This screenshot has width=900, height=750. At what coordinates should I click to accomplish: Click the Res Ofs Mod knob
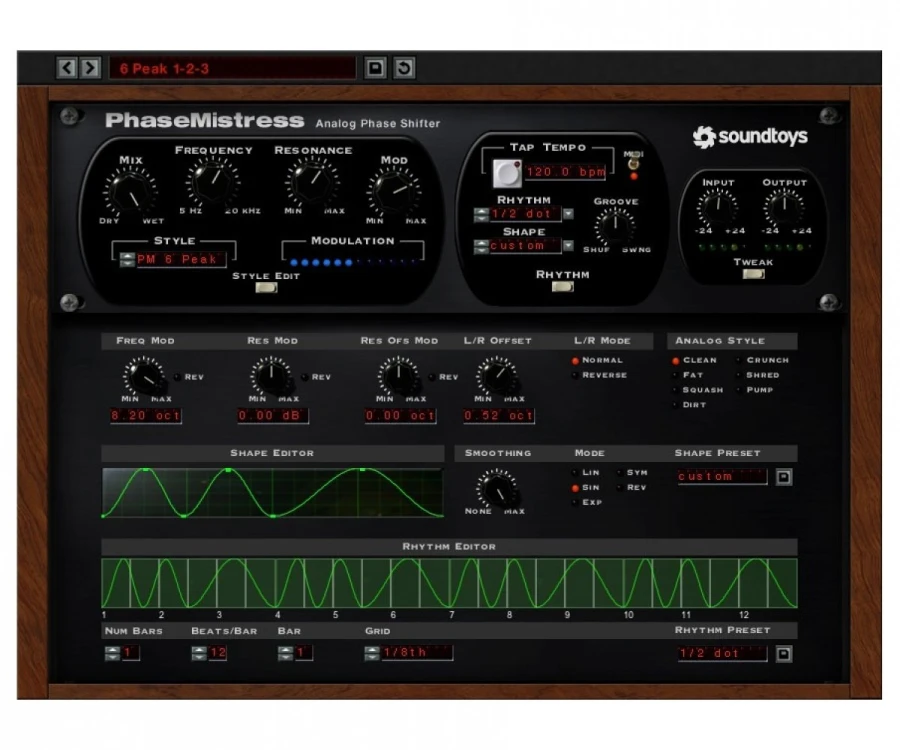(x=399, y=376)
